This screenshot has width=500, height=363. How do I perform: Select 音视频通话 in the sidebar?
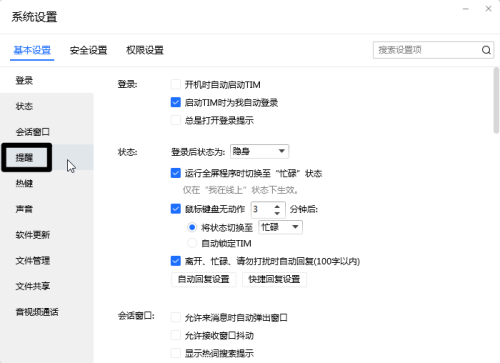pyautogui.click(x=47, y=312)
